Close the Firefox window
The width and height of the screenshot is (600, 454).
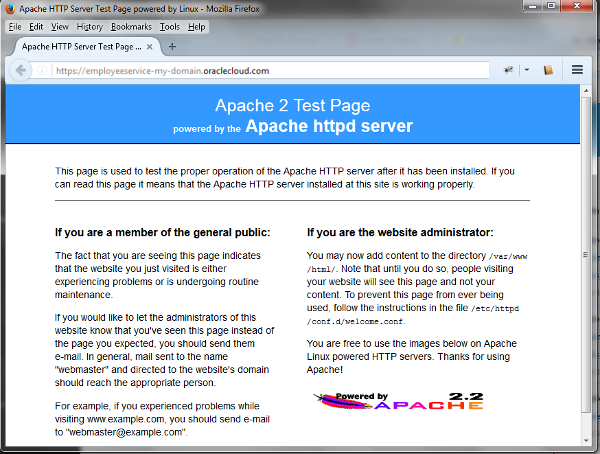577,6
